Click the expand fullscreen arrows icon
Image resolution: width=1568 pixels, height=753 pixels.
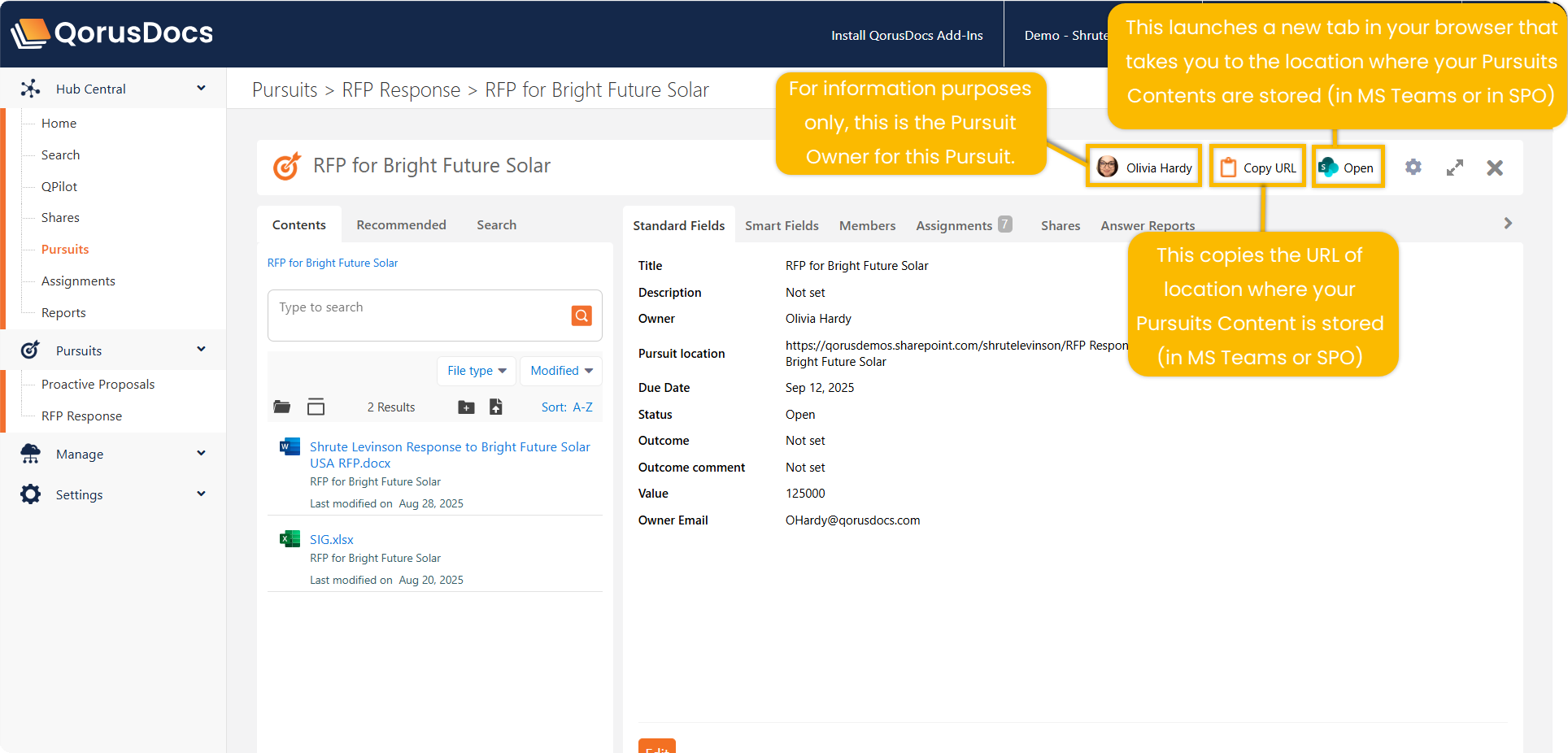(x=1455, y=168)
